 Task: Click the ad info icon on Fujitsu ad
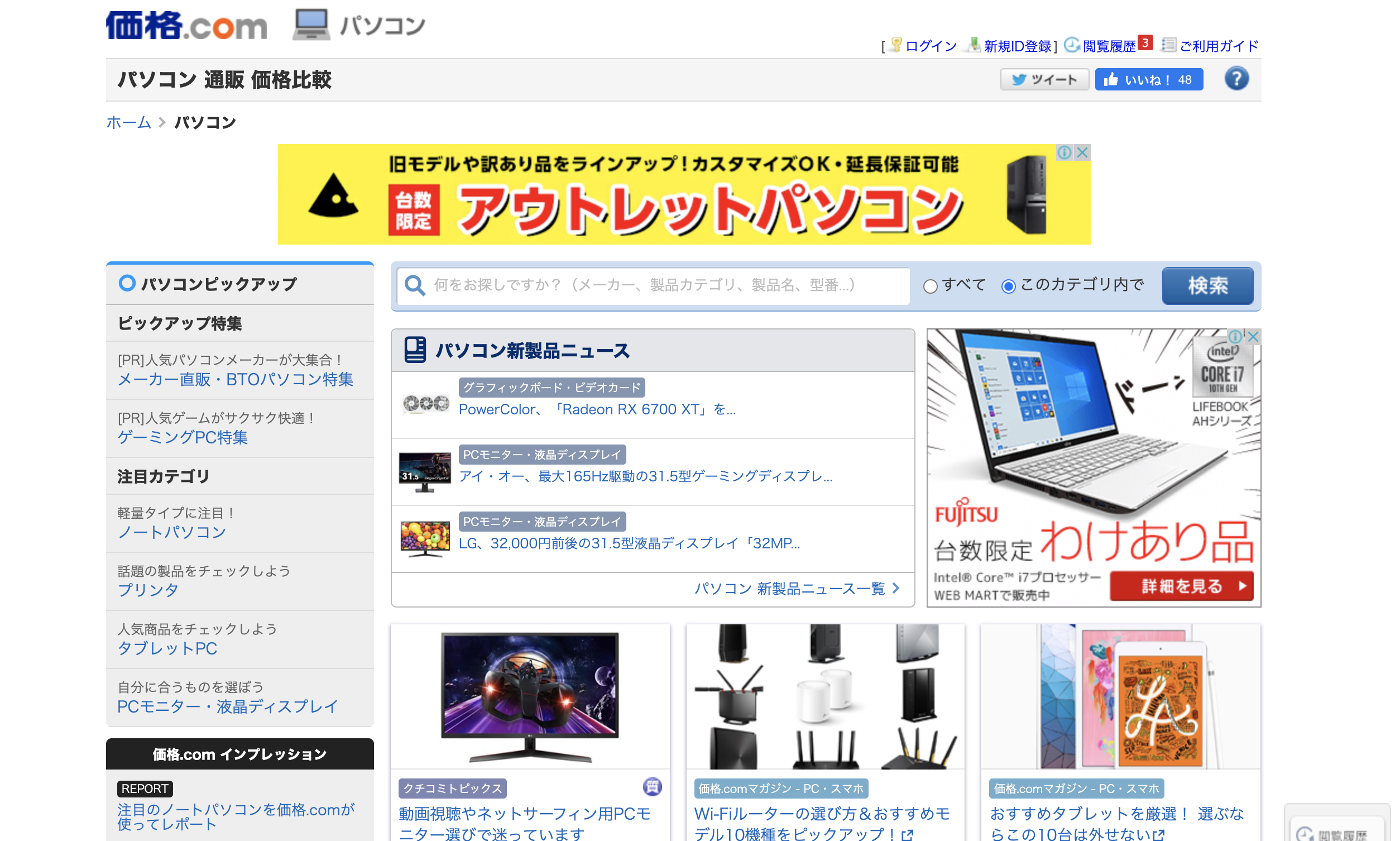pyautogui.click(x=1235, y=337)
